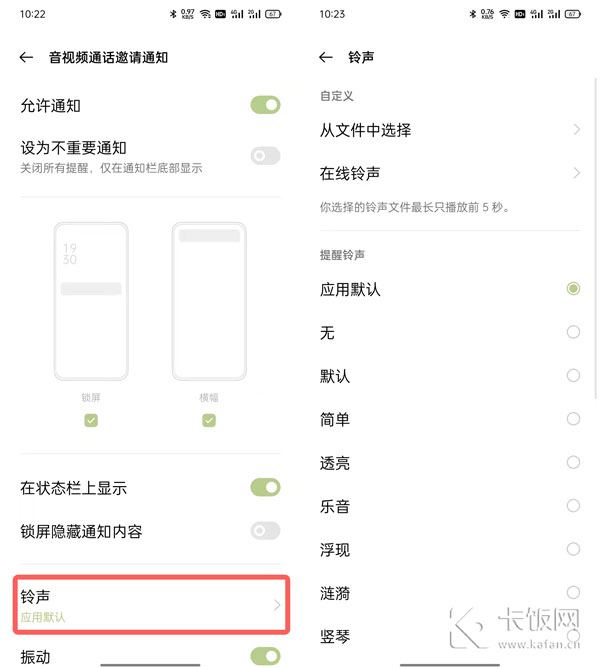Tap Bluetooth icon in left status bar
The height and width of the screenshot is (668, 600).
click(173, 14)
